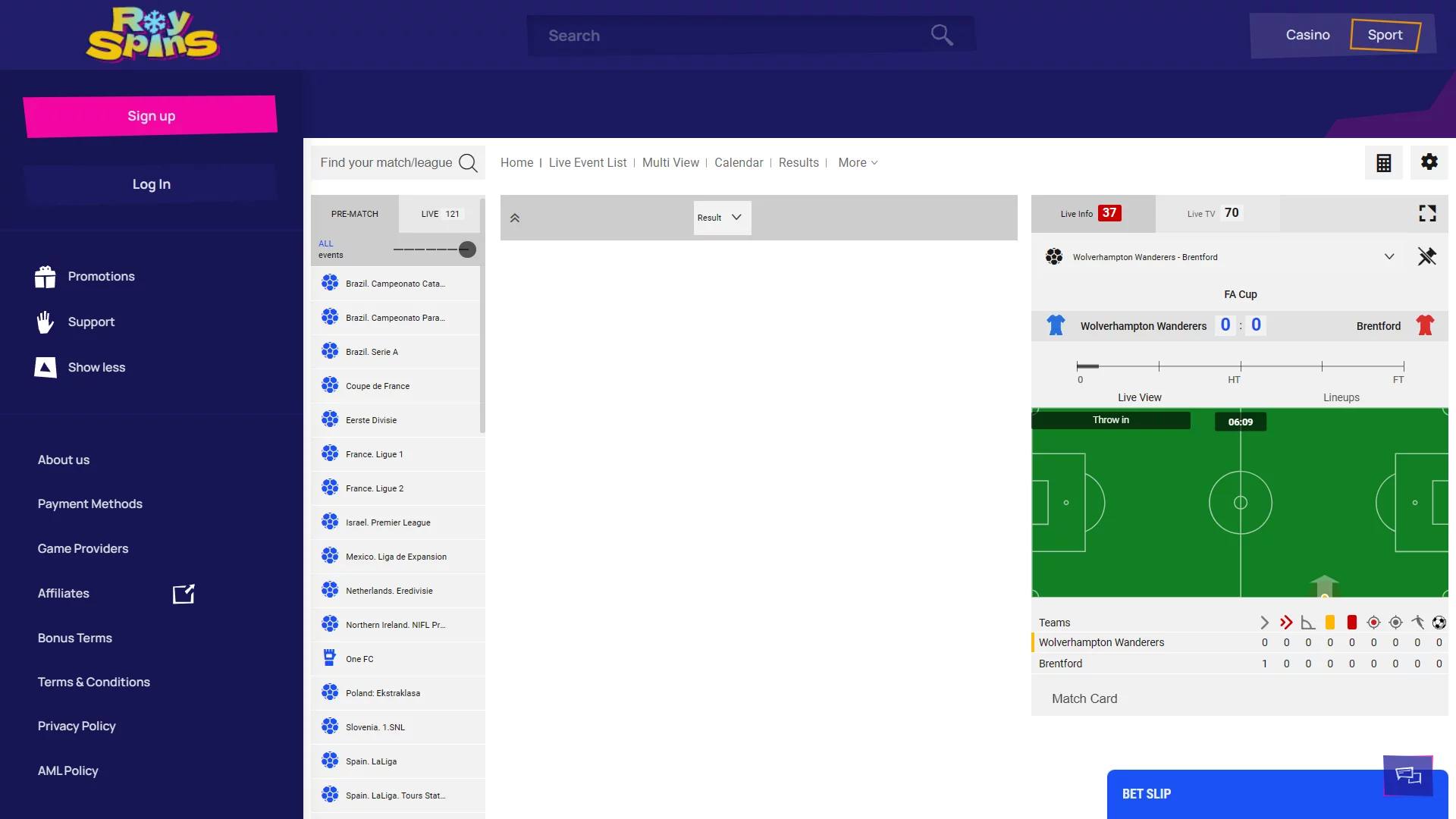Click Brazil Serie A league icon
Screen dimensions: 1456x819
click(x=330, y=352)
